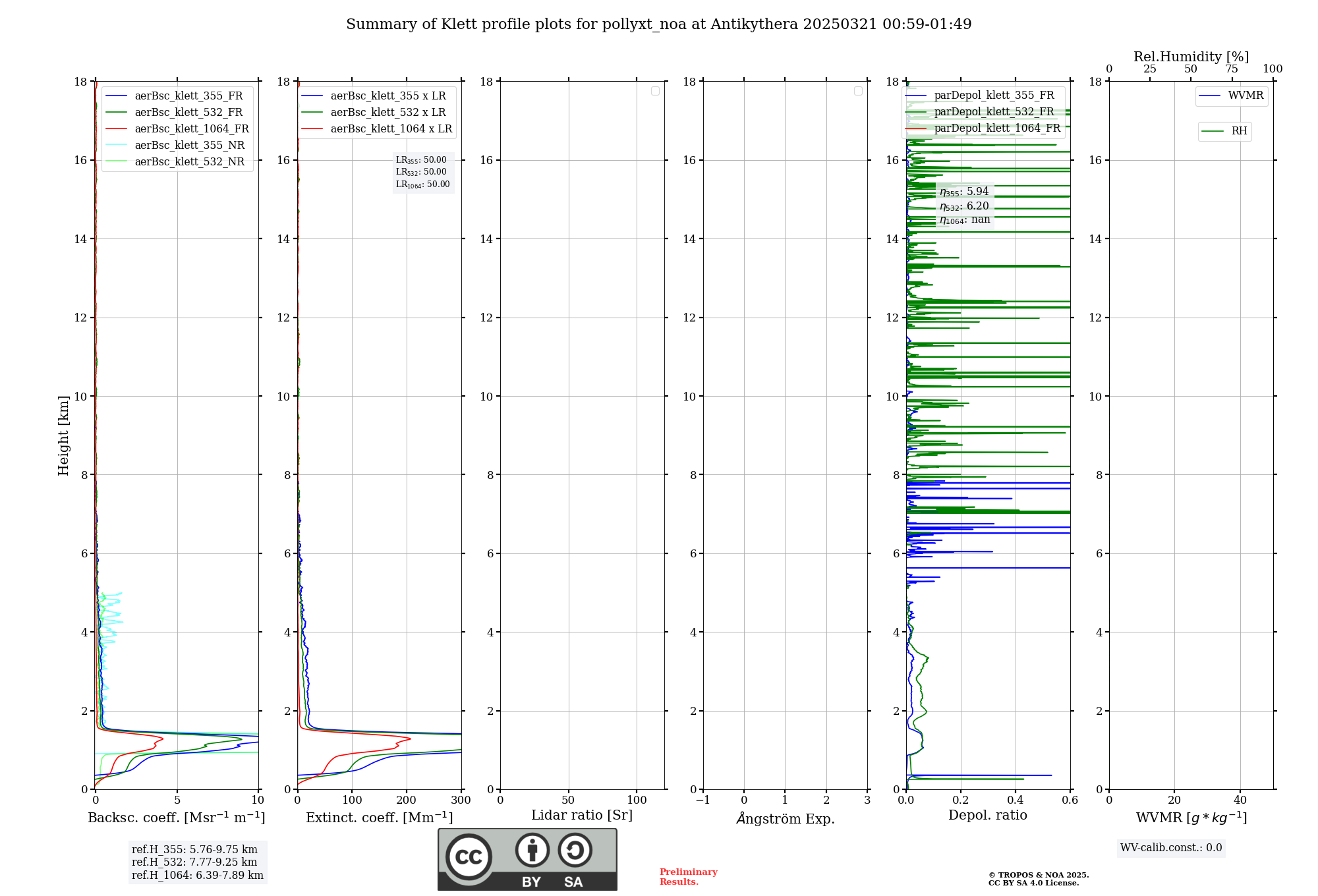This screenshot has height=896, width=1318.
Task: Click the η532: 6.20 value
Action: pos(964,206)
